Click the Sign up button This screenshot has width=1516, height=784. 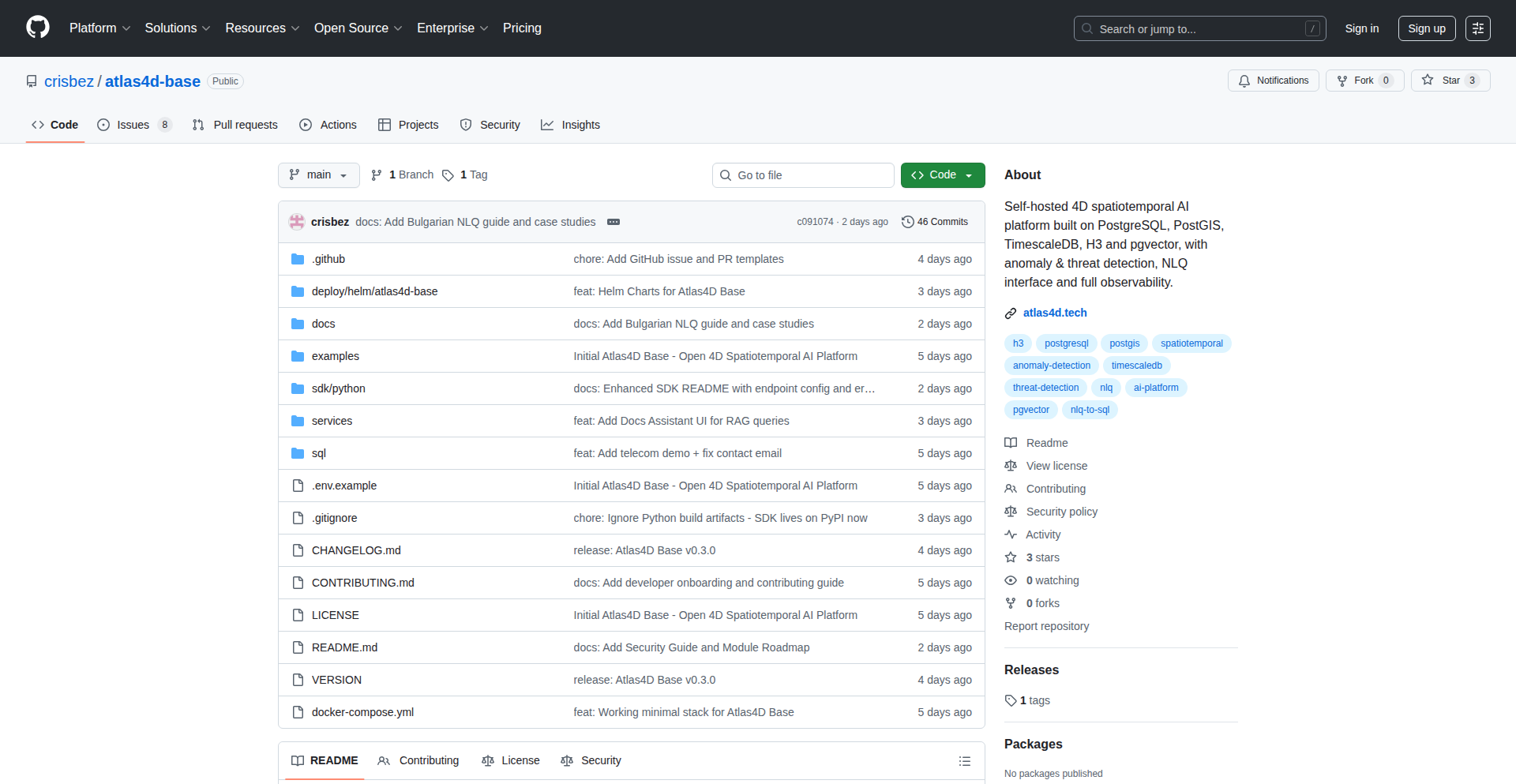[1427, 28]
